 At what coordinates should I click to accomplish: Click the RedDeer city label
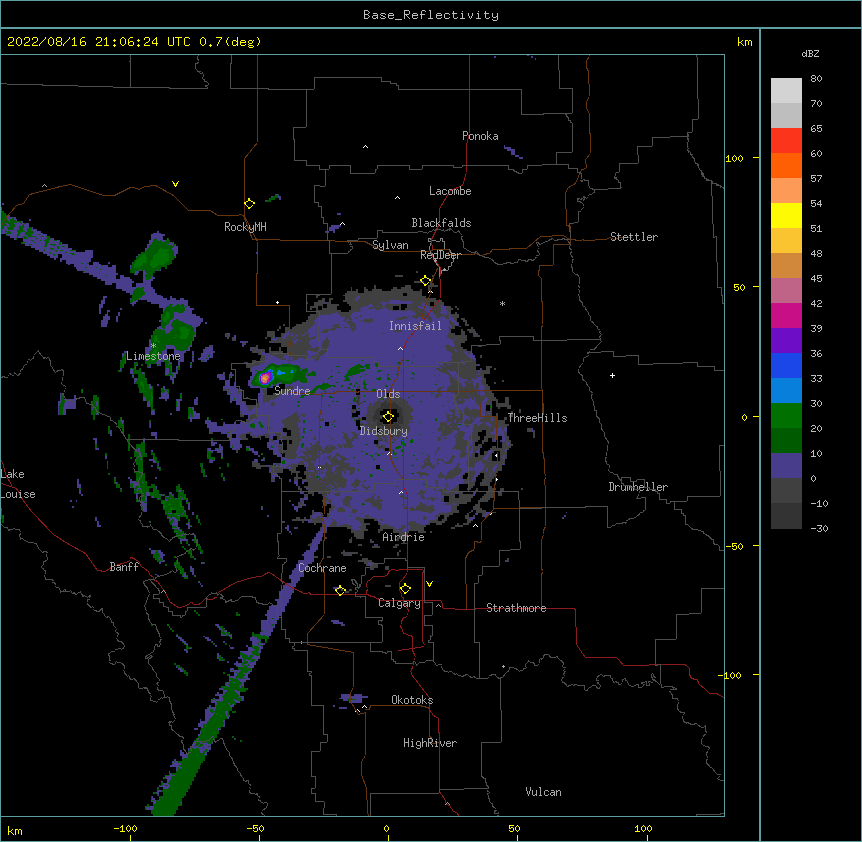click(x=440, y=255)
